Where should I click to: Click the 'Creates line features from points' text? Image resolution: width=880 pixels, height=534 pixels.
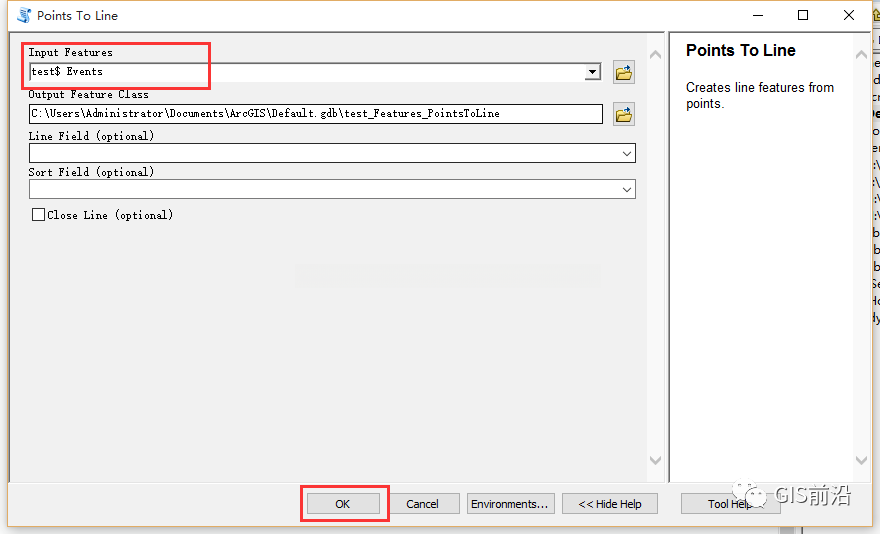point(759,95)
